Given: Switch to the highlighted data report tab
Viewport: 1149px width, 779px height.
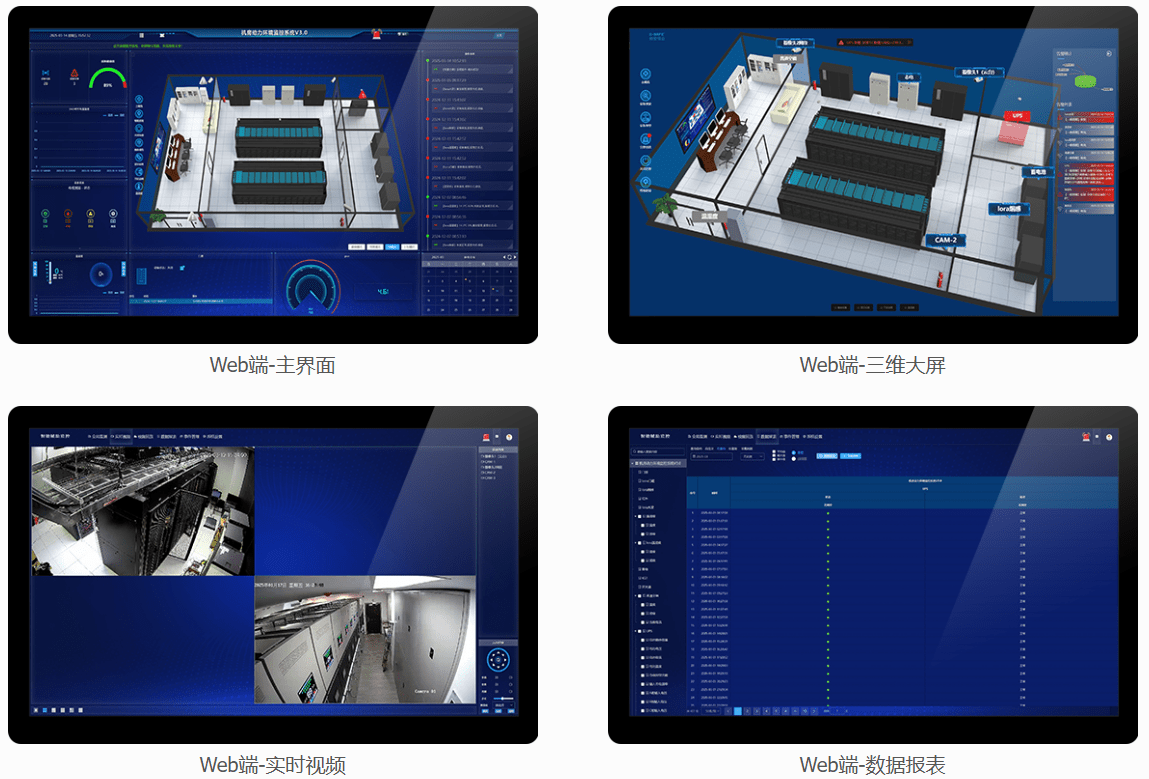Looking at the screenshot, I should 768,437.
